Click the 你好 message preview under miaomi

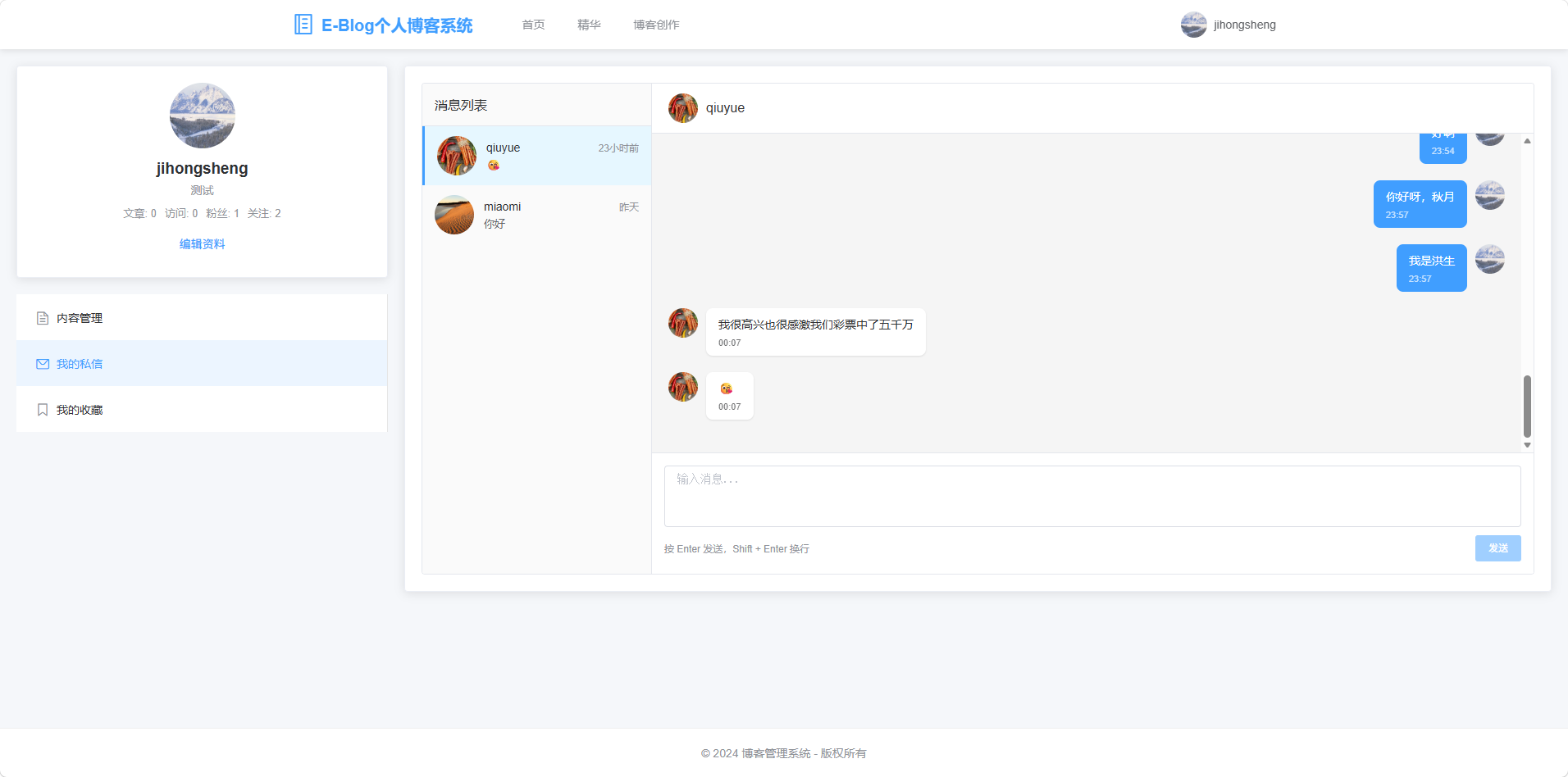coord(495,224)
